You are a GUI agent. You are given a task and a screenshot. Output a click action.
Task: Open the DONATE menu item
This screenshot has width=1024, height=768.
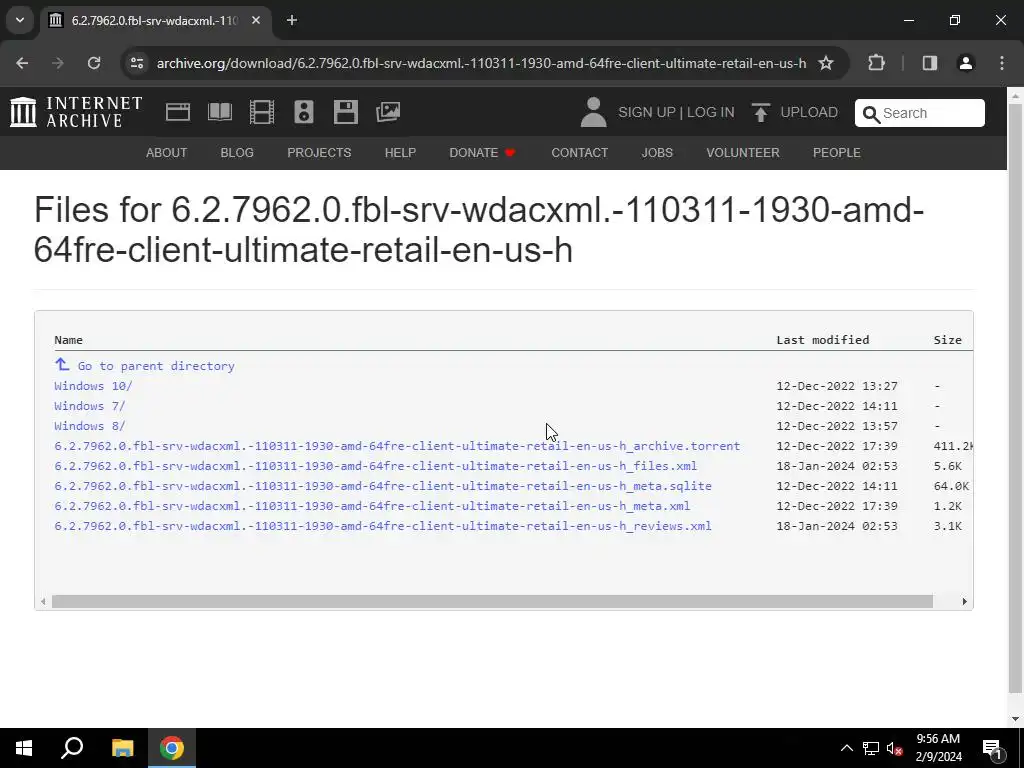[x=482, y=153]
